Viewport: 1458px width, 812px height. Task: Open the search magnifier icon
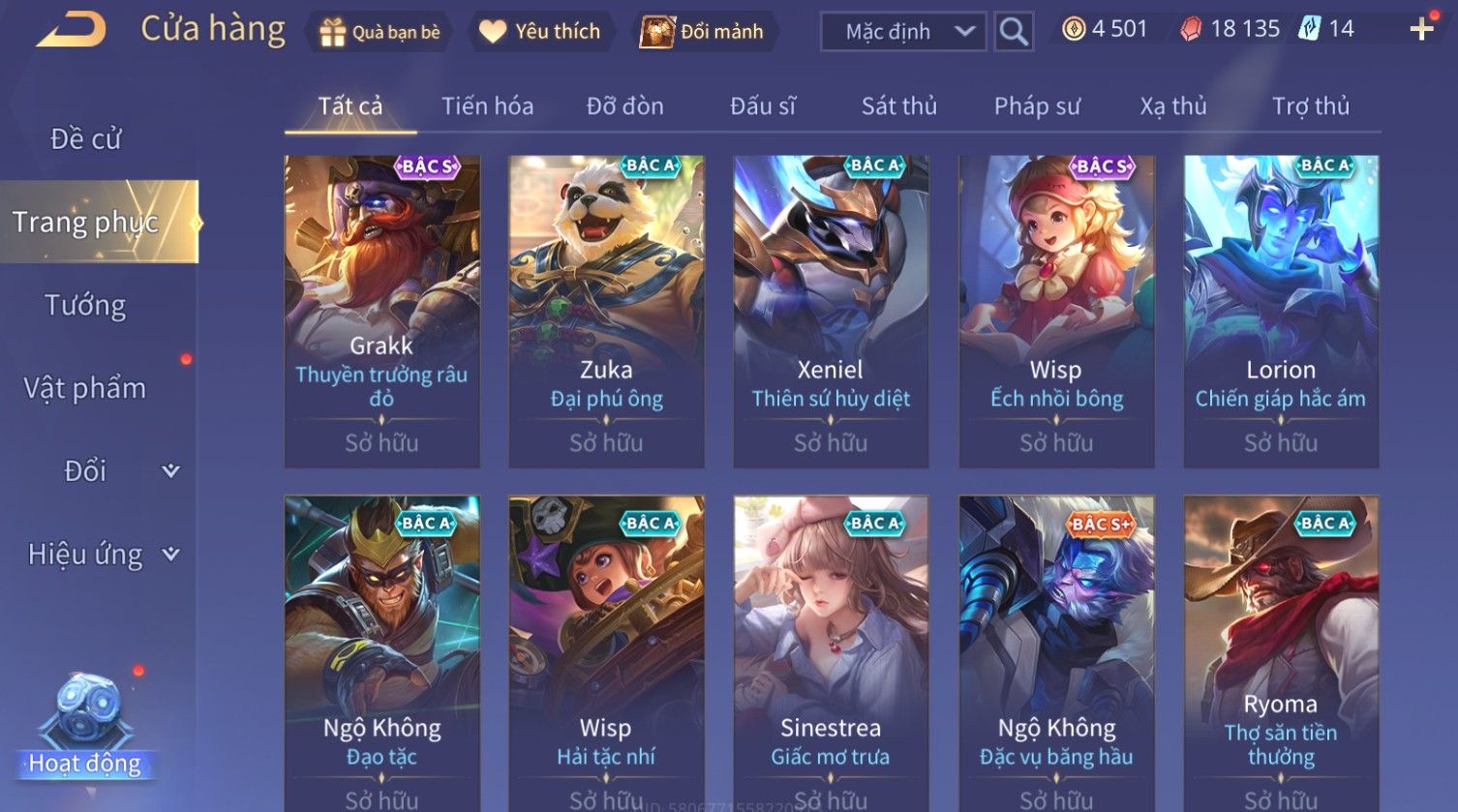pyautogui.click(x=1013, y=32)
